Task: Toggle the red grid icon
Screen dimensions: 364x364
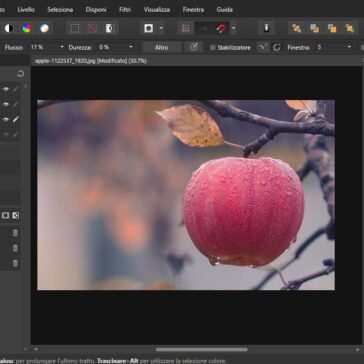Action: 186,28
